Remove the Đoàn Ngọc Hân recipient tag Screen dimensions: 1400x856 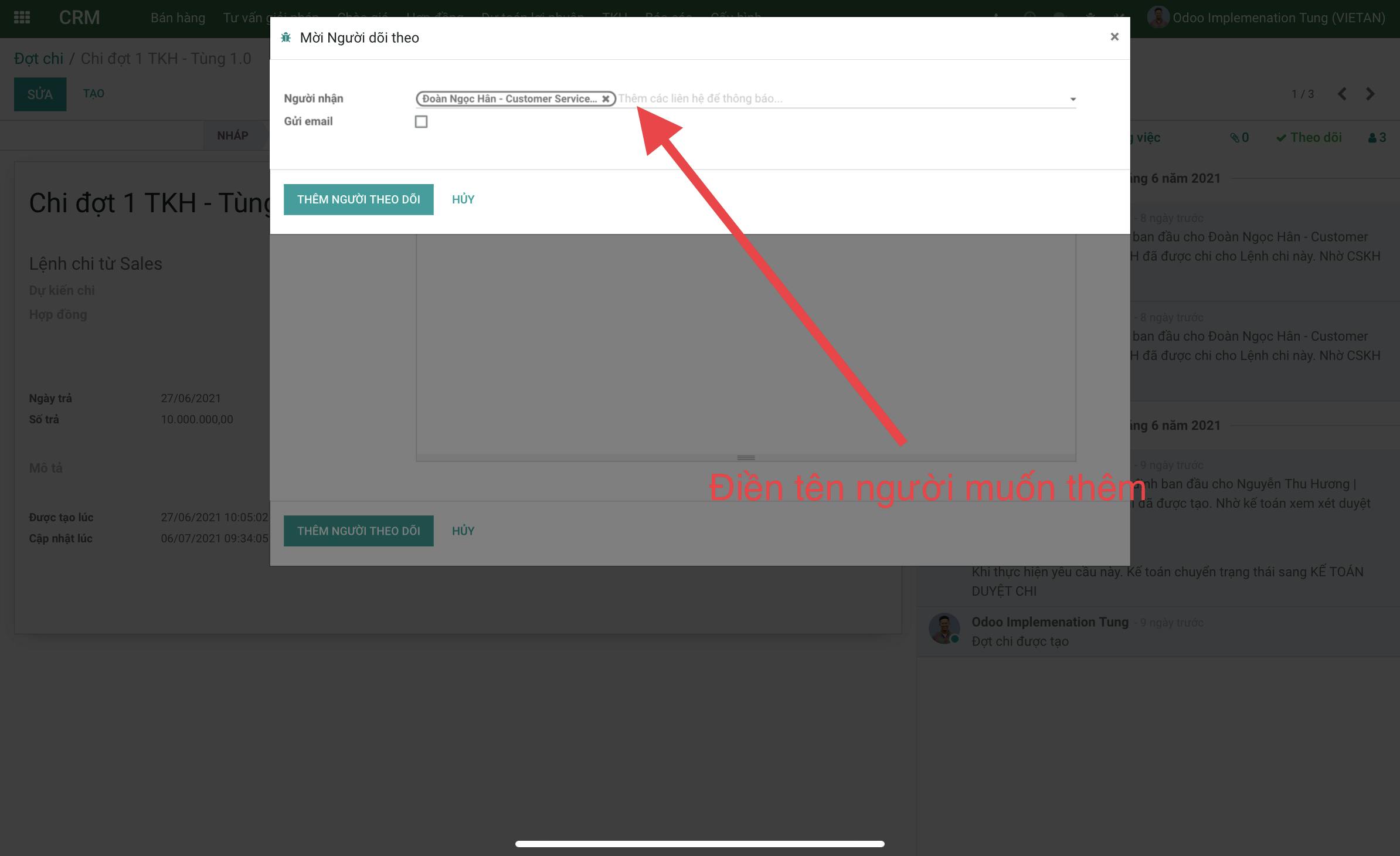(x=606, y=99)
